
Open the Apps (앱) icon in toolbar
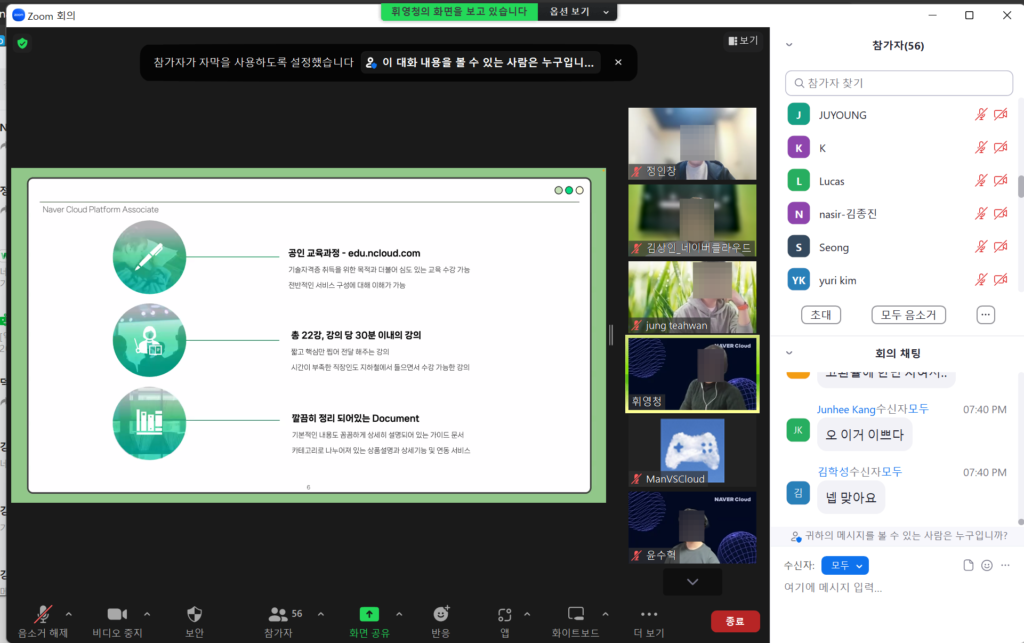[505, 614]
